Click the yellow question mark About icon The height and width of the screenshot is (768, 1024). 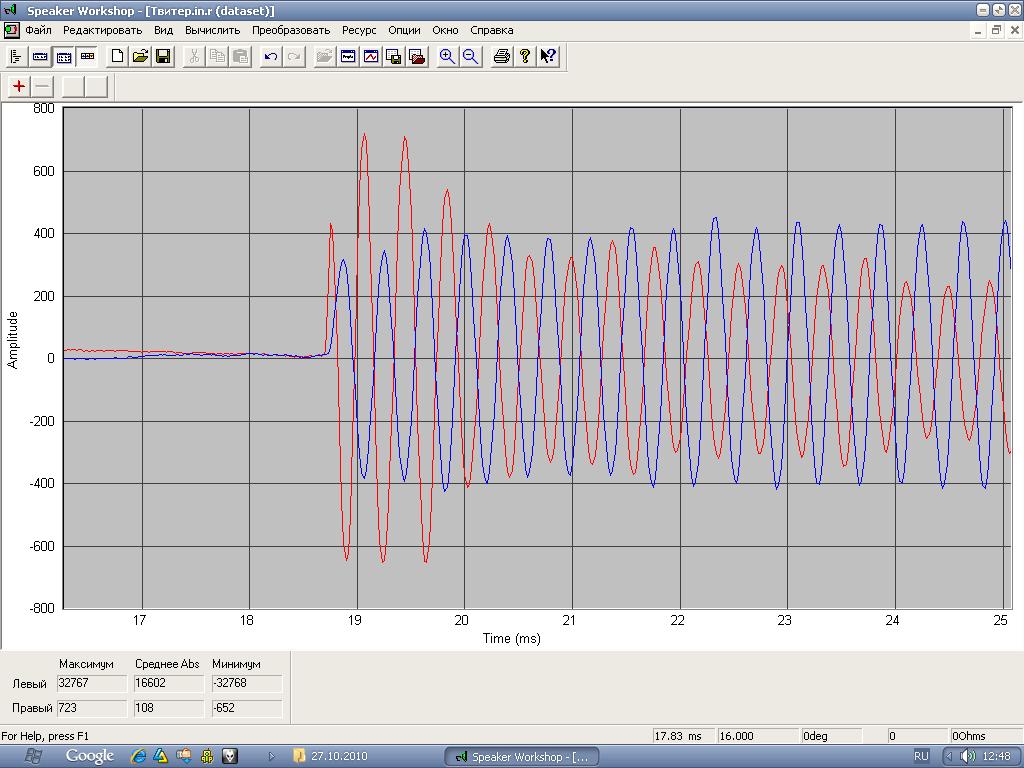(x=525, y=57)
